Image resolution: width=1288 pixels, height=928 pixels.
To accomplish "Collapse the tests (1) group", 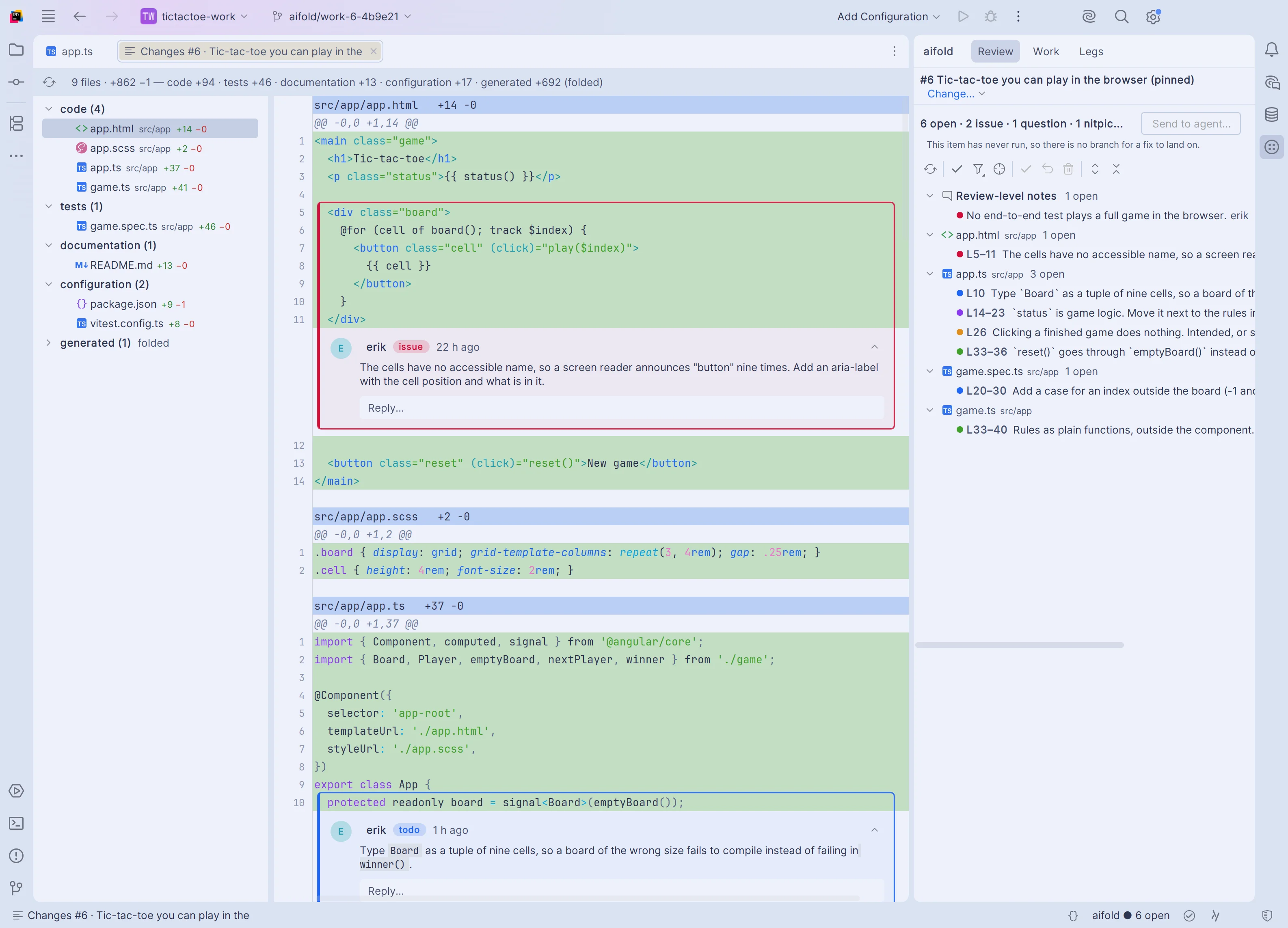I will (x=49, y=207).
